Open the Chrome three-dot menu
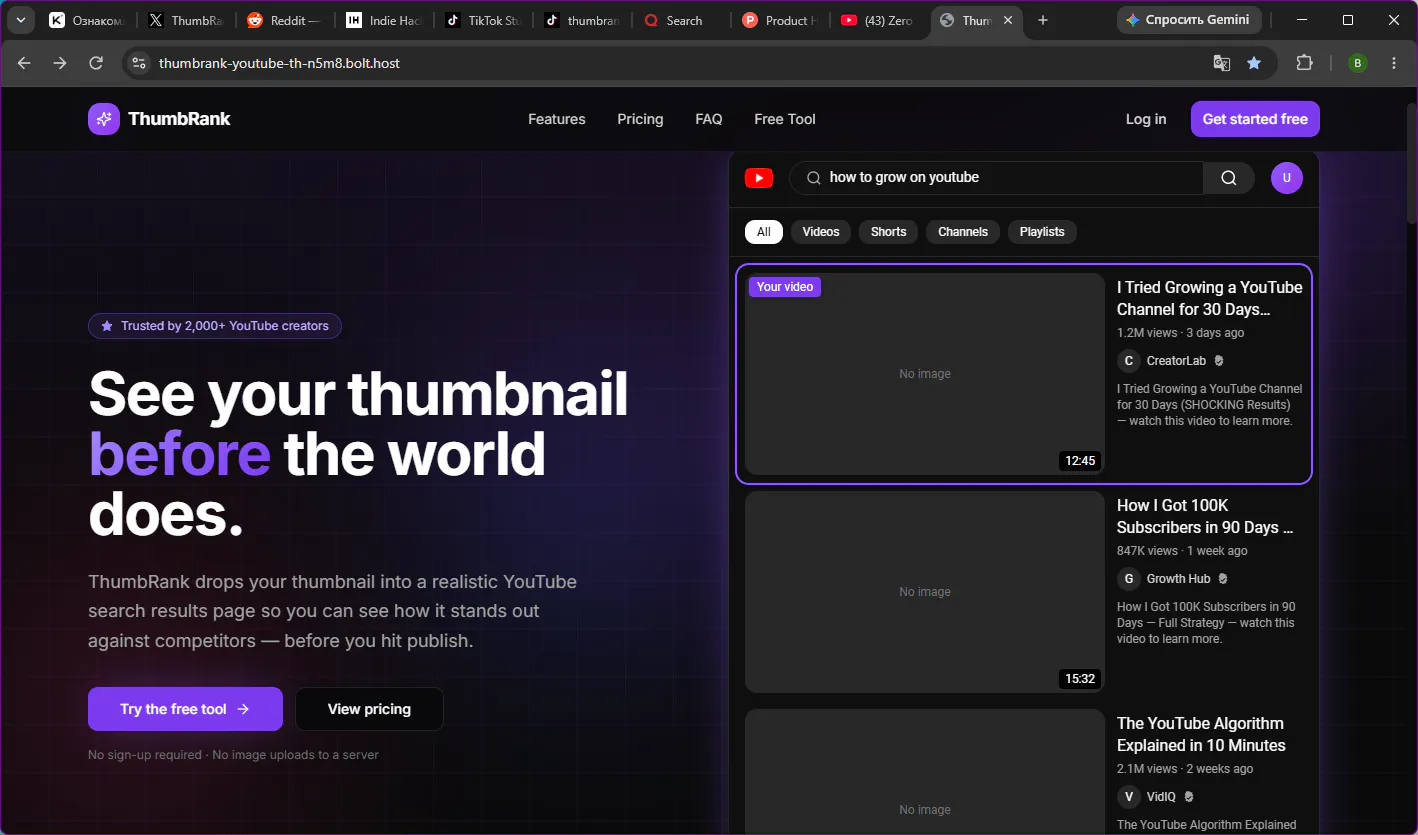1418x835 pixels. 1394,63
